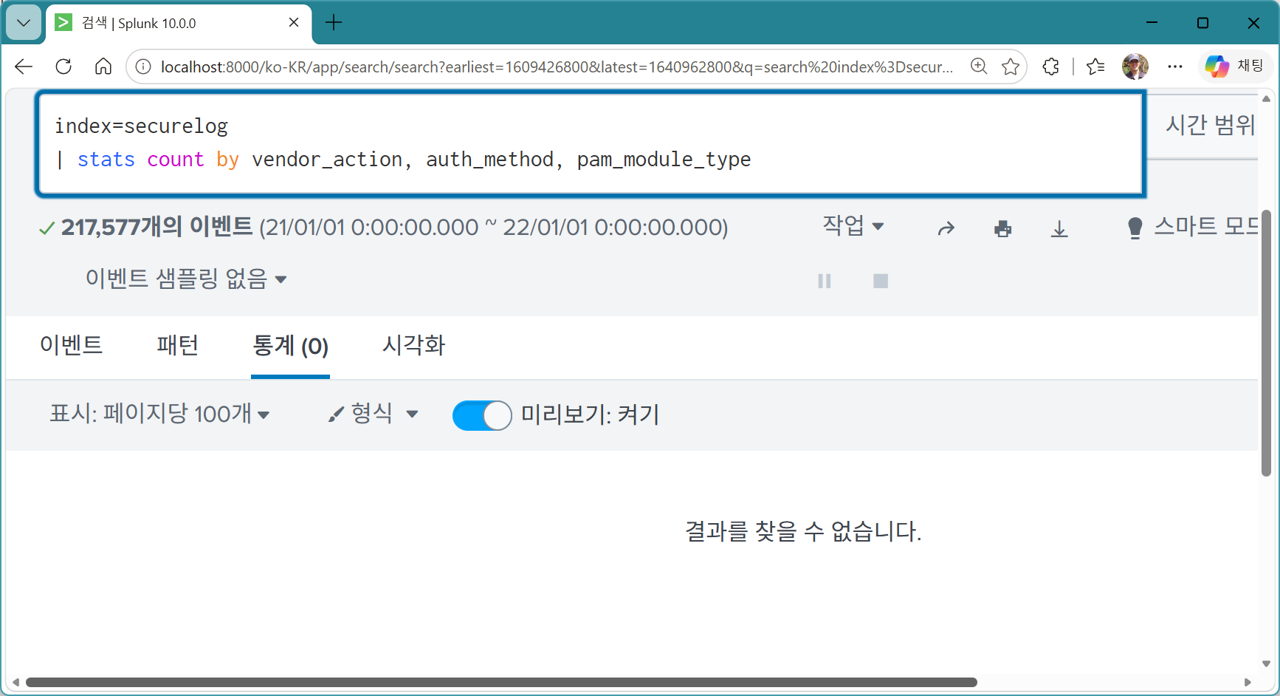Open the 작업 job menu
This screenshot has height=696, width=1280.
coord(853,226)
